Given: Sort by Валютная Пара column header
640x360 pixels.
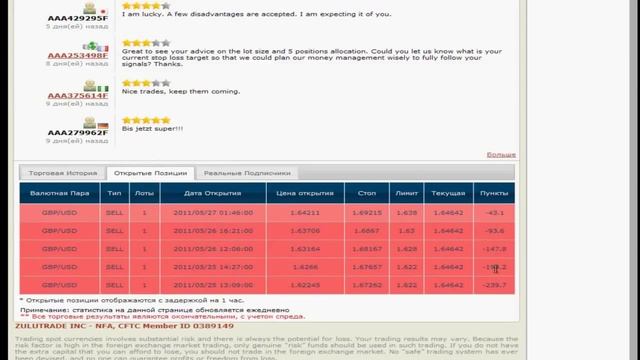Looking at the screenshot, I should tap(60, 193).
